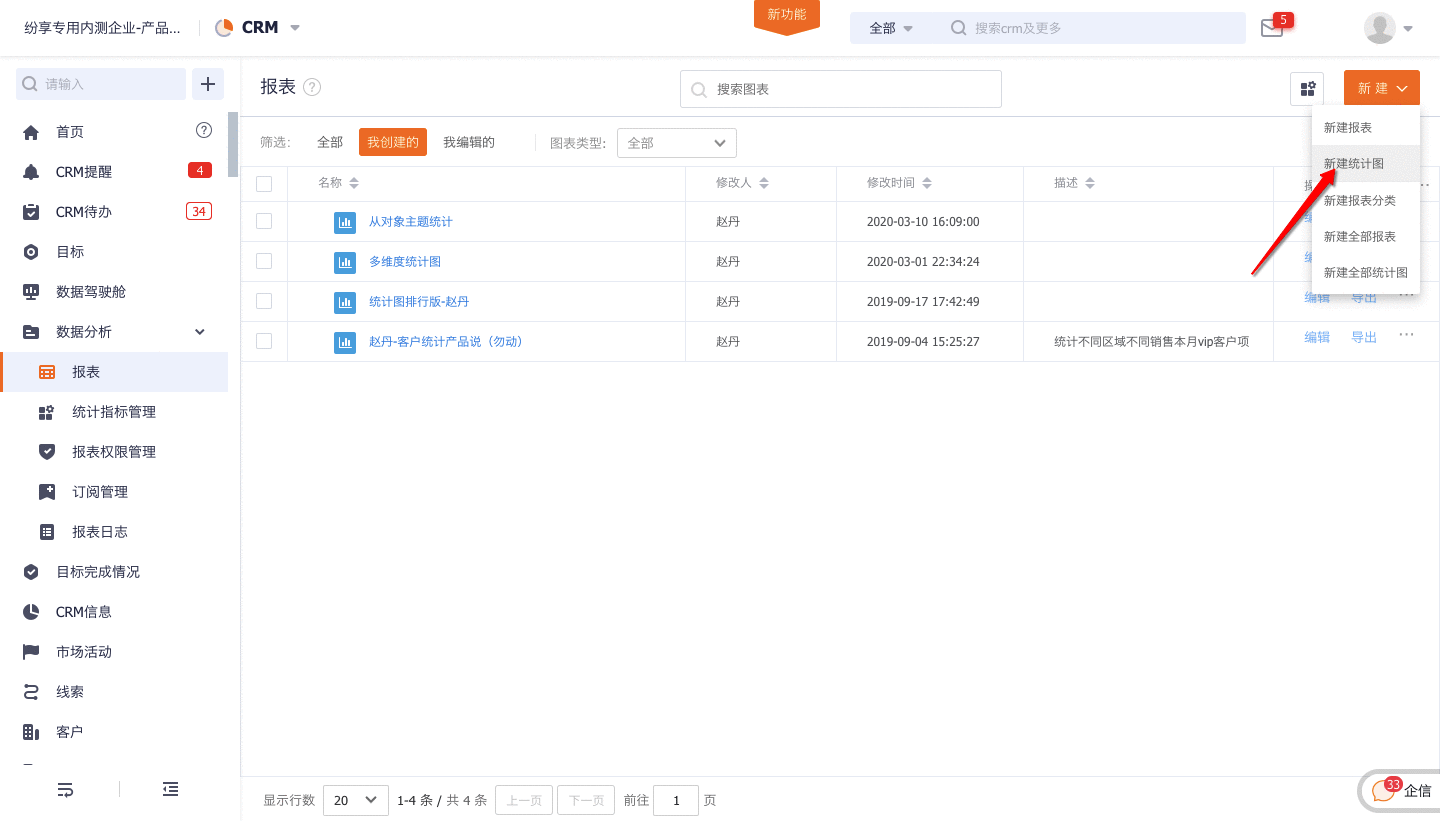Click the 市场活动 flag icon
Image resolution: width=1440 pixels, height=822 pixels.
pyautogui.click(x=31, y=652)
